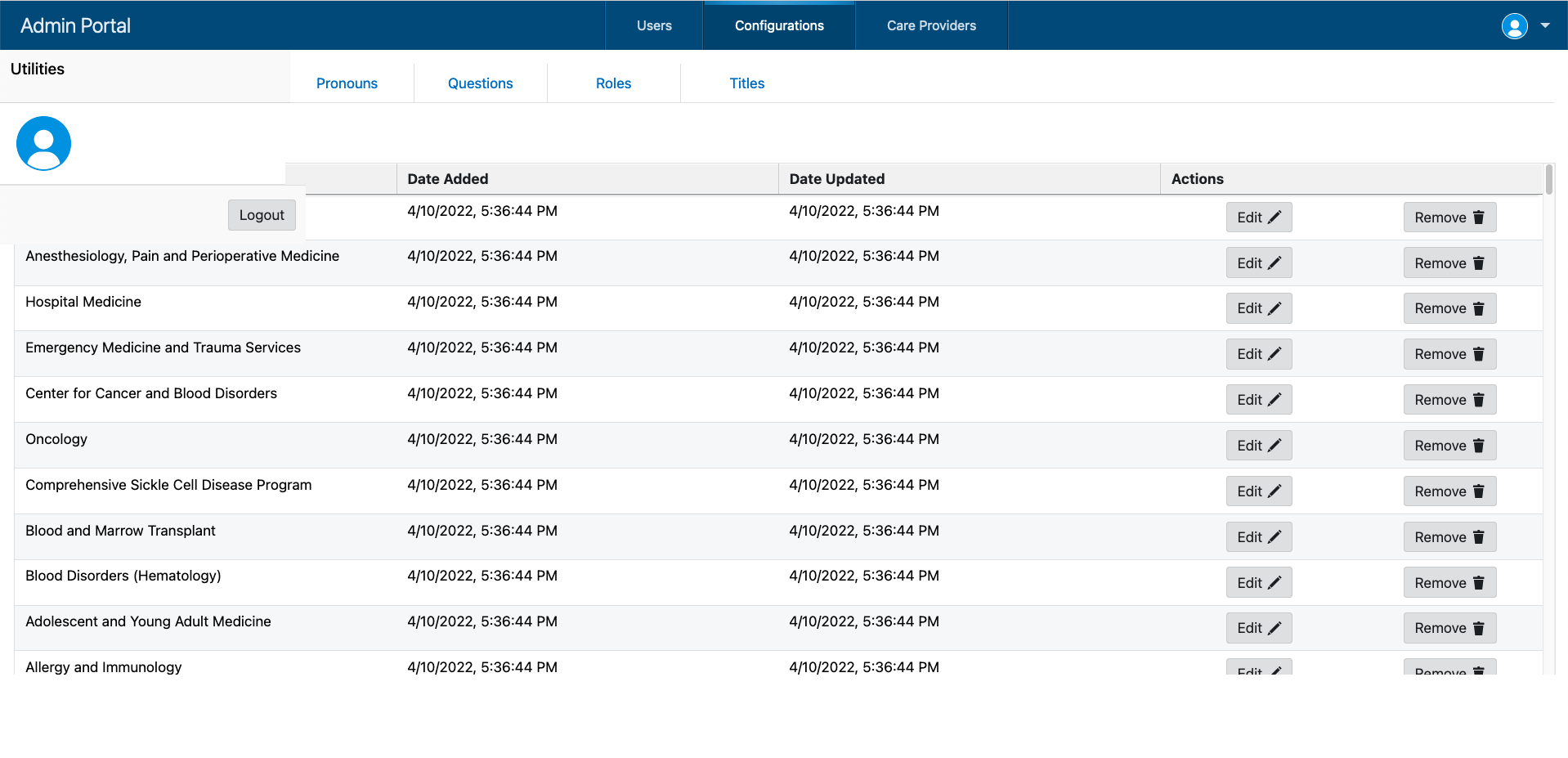The width and height of the screenshot is (1568, 758).
Task: Switch to the Users tab
Action: pyautogui.click(x=652, y=25)
